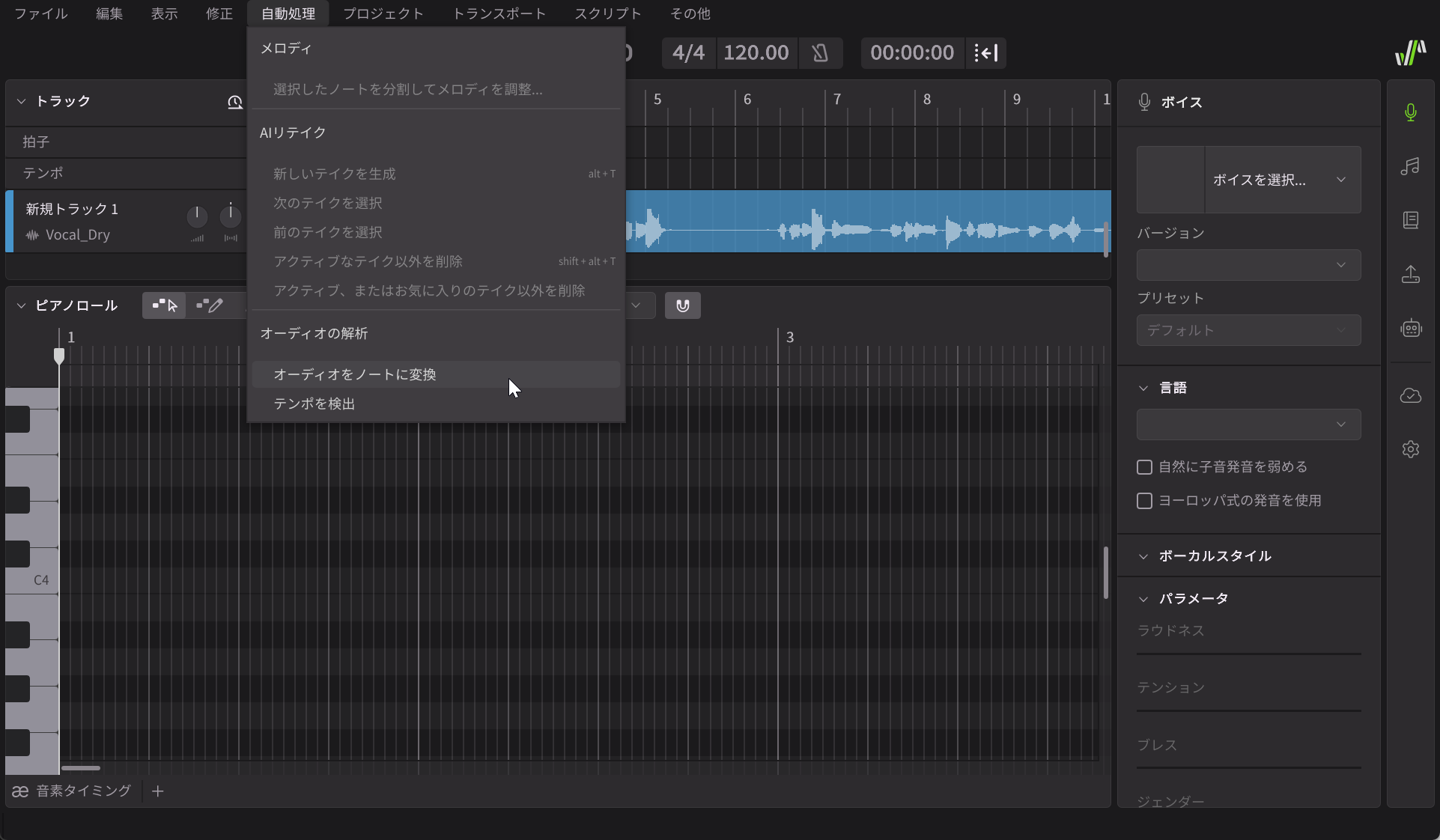1440x840 pixels.
Task: Click テンポを検出 menu entry
Action: point(315,404)
